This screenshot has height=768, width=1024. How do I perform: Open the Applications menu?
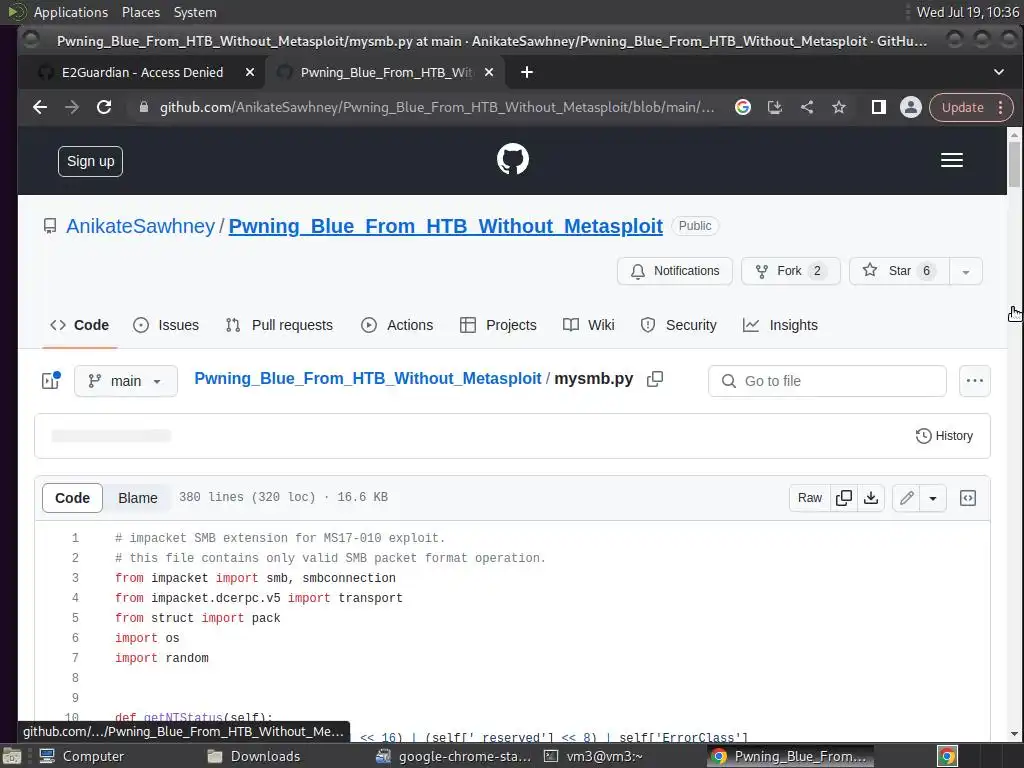pos(71,12)
